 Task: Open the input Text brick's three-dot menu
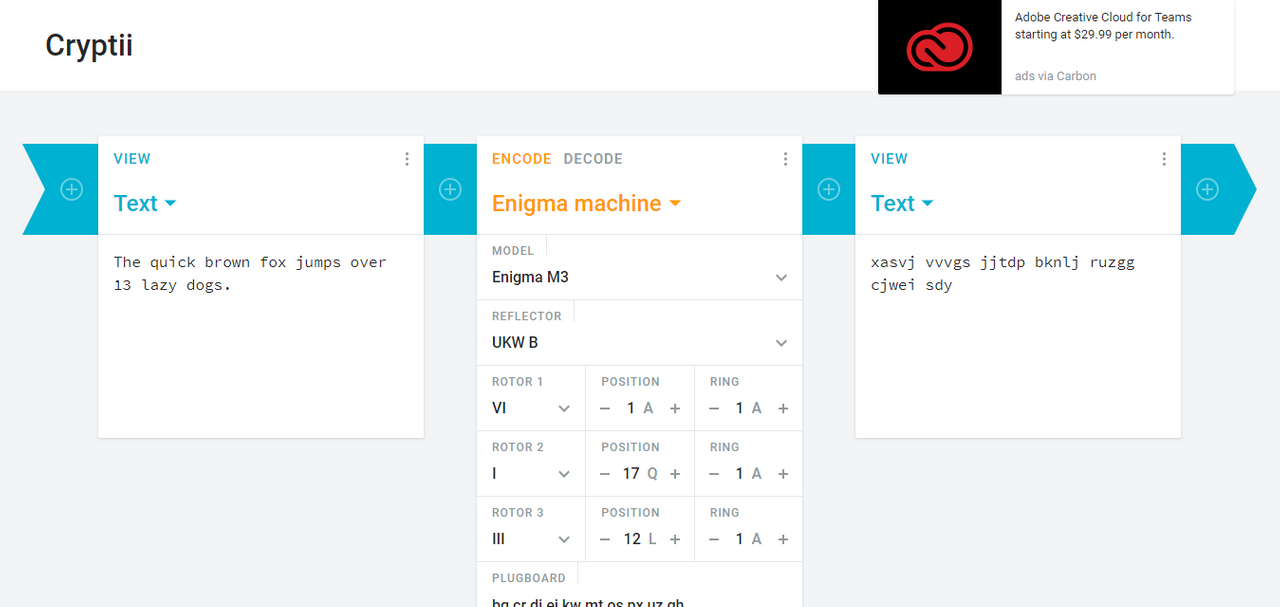coord(407,159)
